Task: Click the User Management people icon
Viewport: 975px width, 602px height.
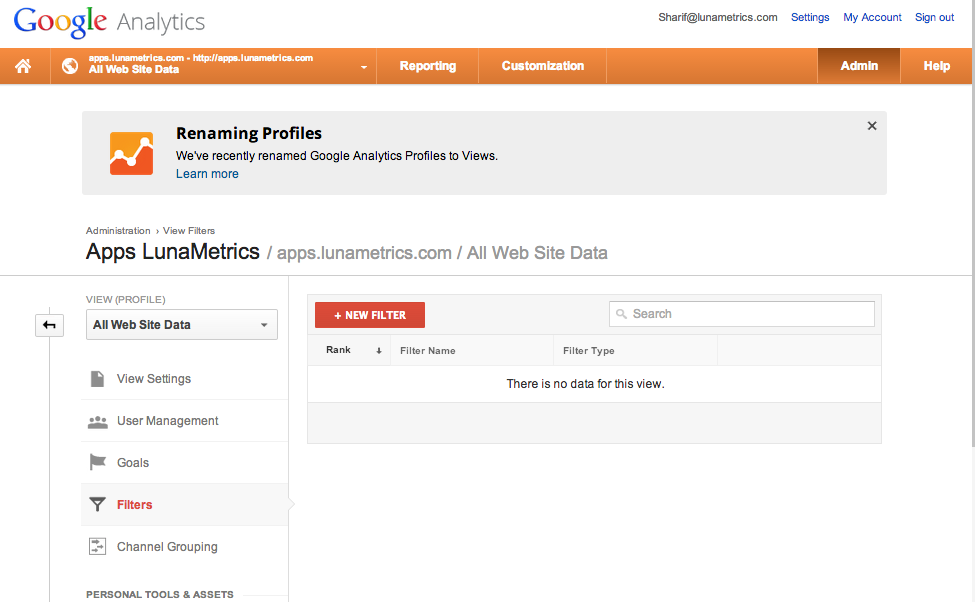Action: [x=98, y=422]
